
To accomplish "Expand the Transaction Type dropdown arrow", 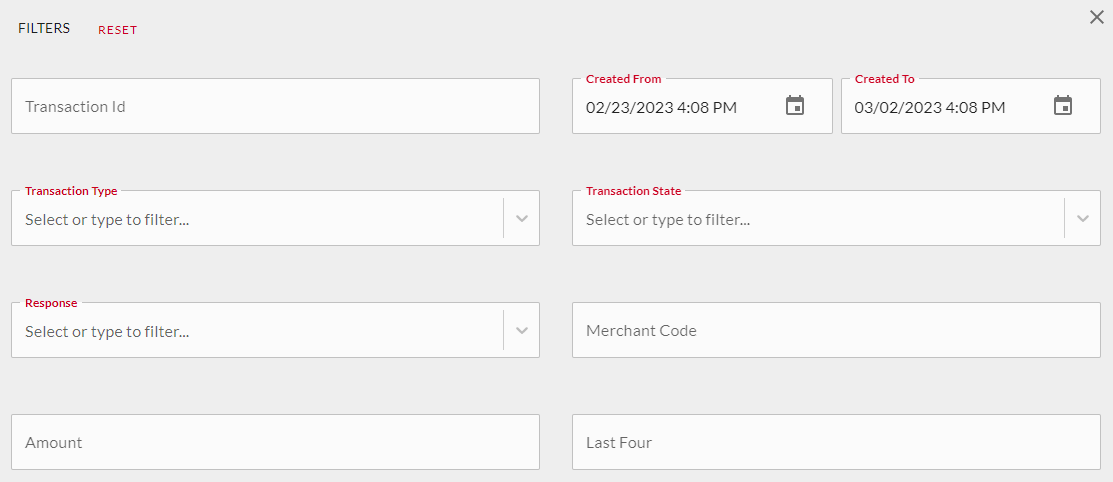I will [522, 219].
